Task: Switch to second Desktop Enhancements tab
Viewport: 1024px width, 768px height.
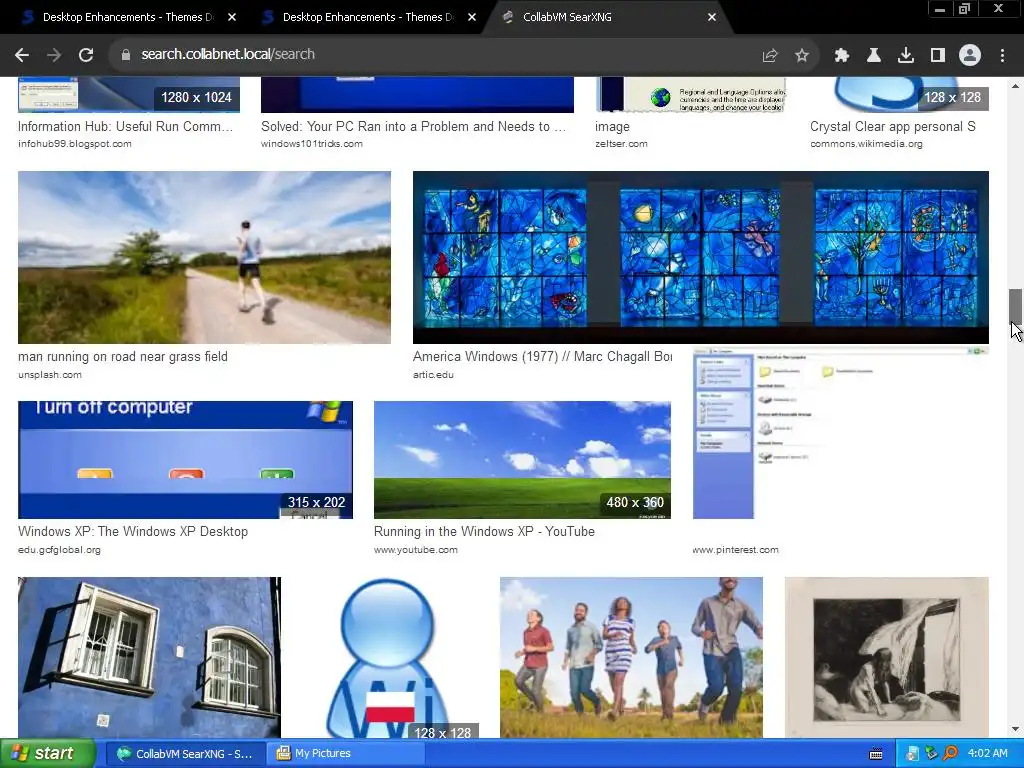Action: 366,17
